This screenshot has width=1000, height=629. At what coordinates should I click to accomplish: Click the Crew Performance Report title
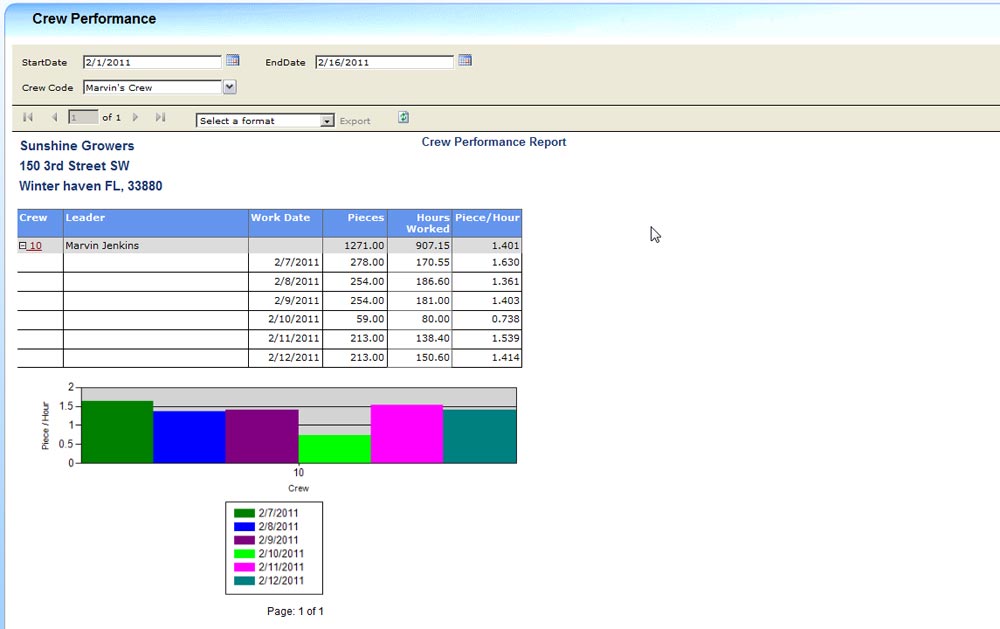coord(494,142)
